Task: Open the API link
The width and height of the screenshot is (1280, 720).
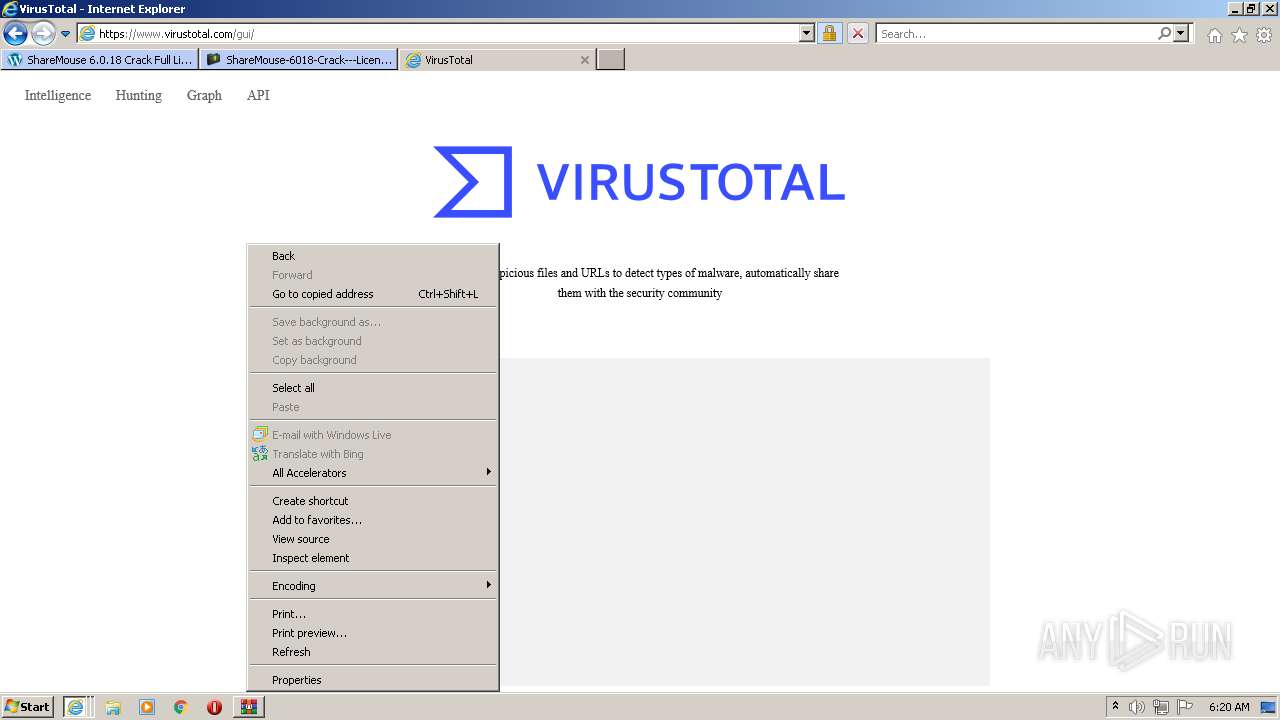Action: click(258, 96)
